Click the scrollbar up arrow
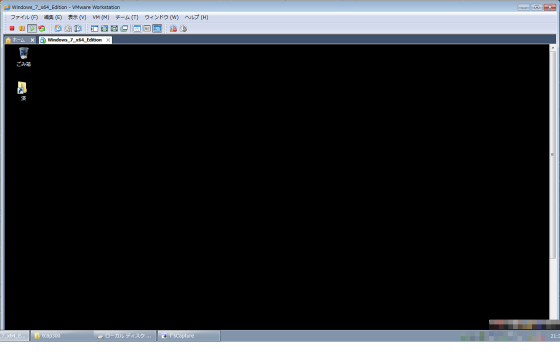 tap(552, 48)
